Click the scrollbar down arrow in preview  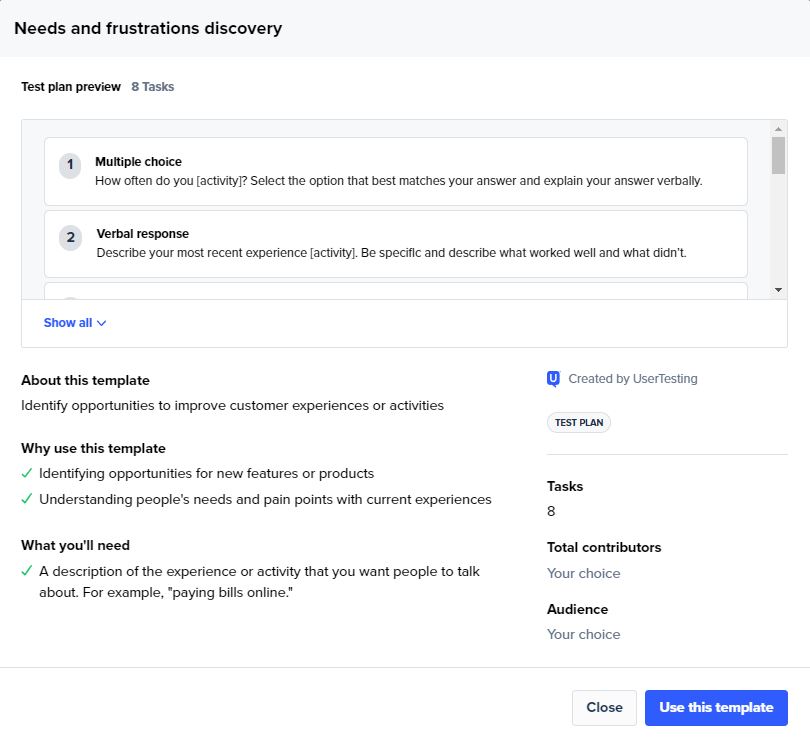(778, 290)
